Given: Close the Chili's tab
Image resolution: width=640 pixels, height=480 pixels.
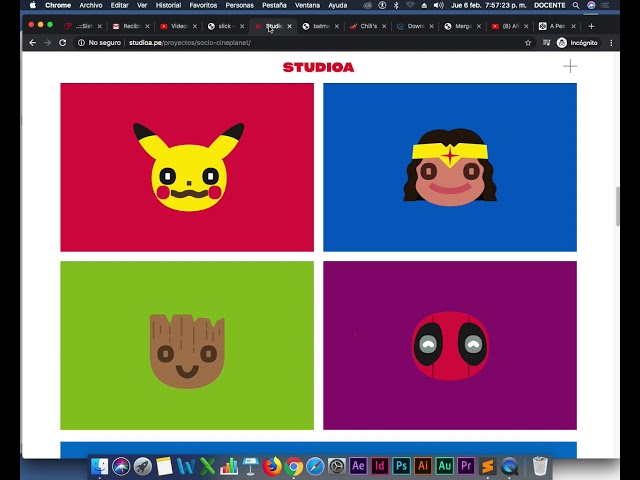Looking at the screenshot, I should pos(384,26).
